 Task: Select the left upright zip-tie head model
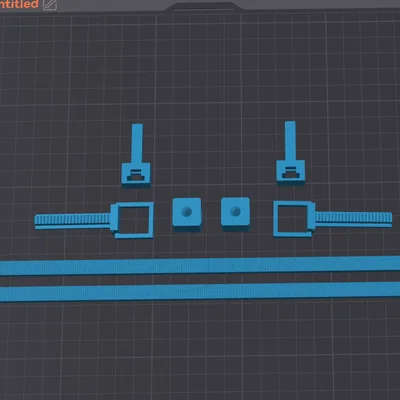tap(136, 155)
